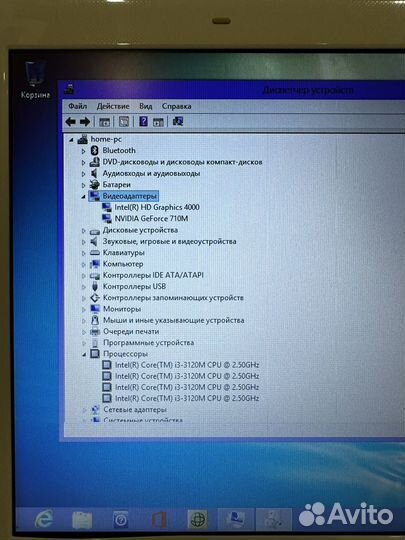405x540 pixels.
Task: Select the first Intel Core i3-3120M processor entry
Action: click(x=187, y=365)
